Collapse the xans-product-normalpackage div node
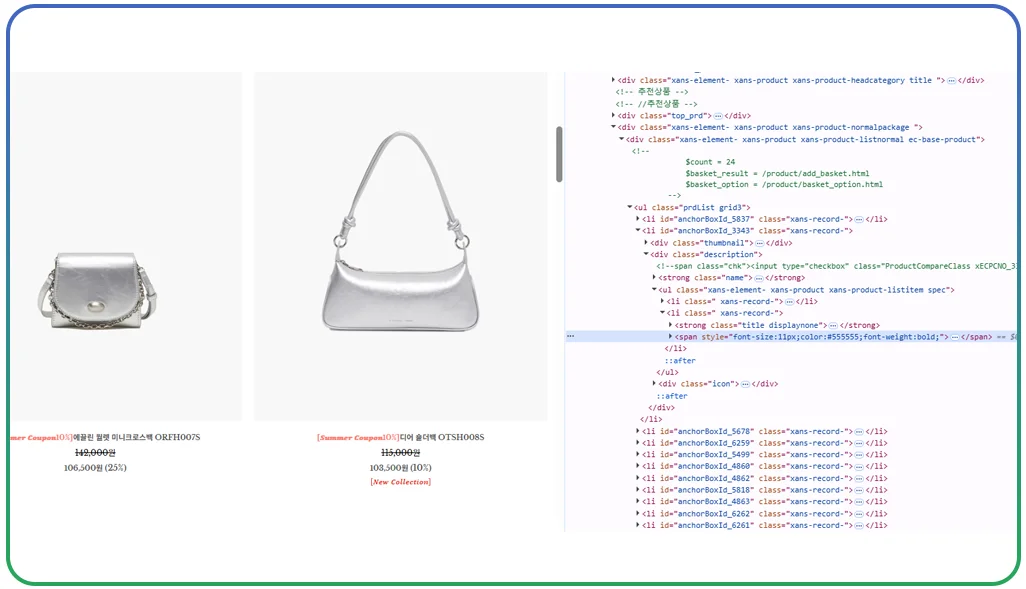The width and height of the screenshot is (1026, 589). [613, 127]
